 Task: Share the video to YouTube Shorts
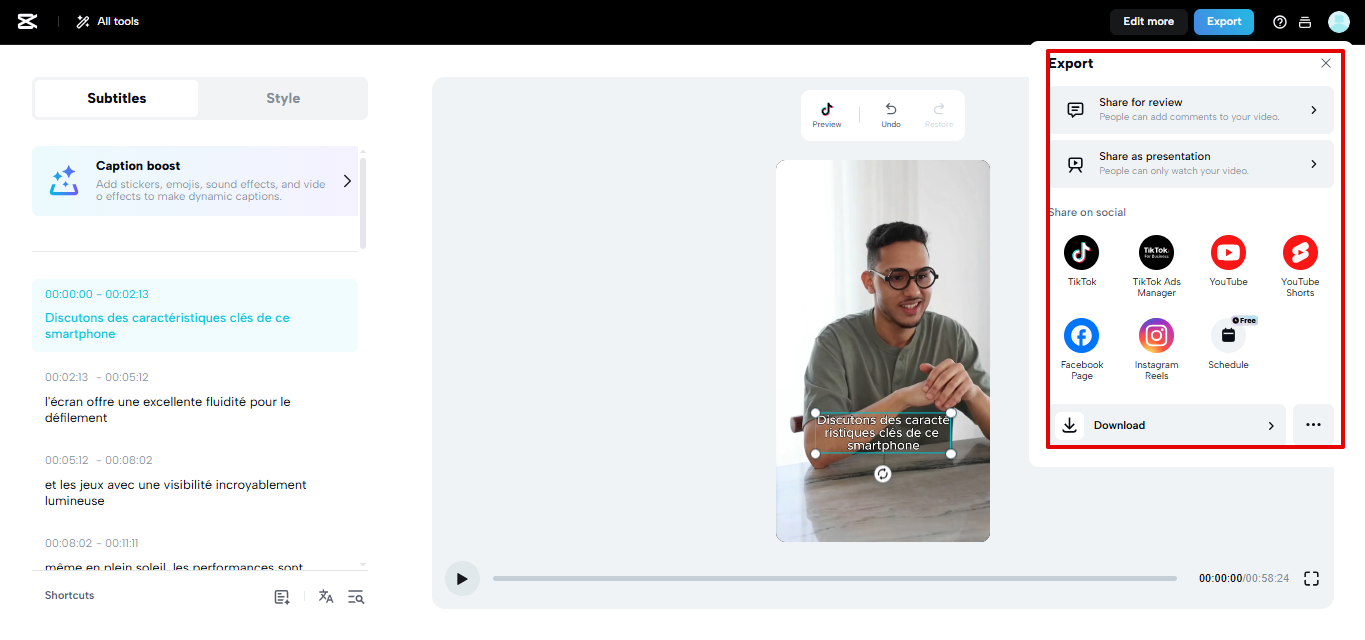point(1299,253)
